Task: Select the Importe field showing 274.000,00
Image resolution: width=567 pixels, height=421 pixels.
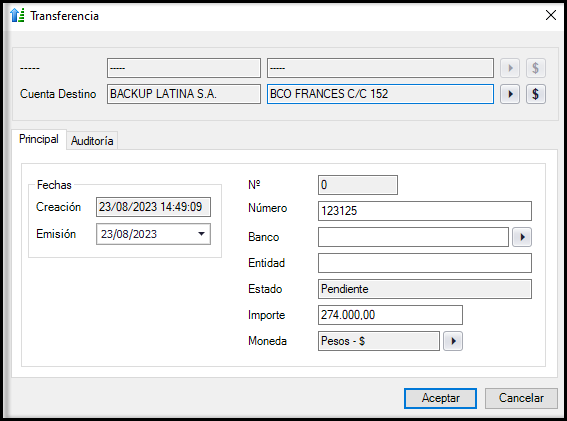Action: pos(390,315)
